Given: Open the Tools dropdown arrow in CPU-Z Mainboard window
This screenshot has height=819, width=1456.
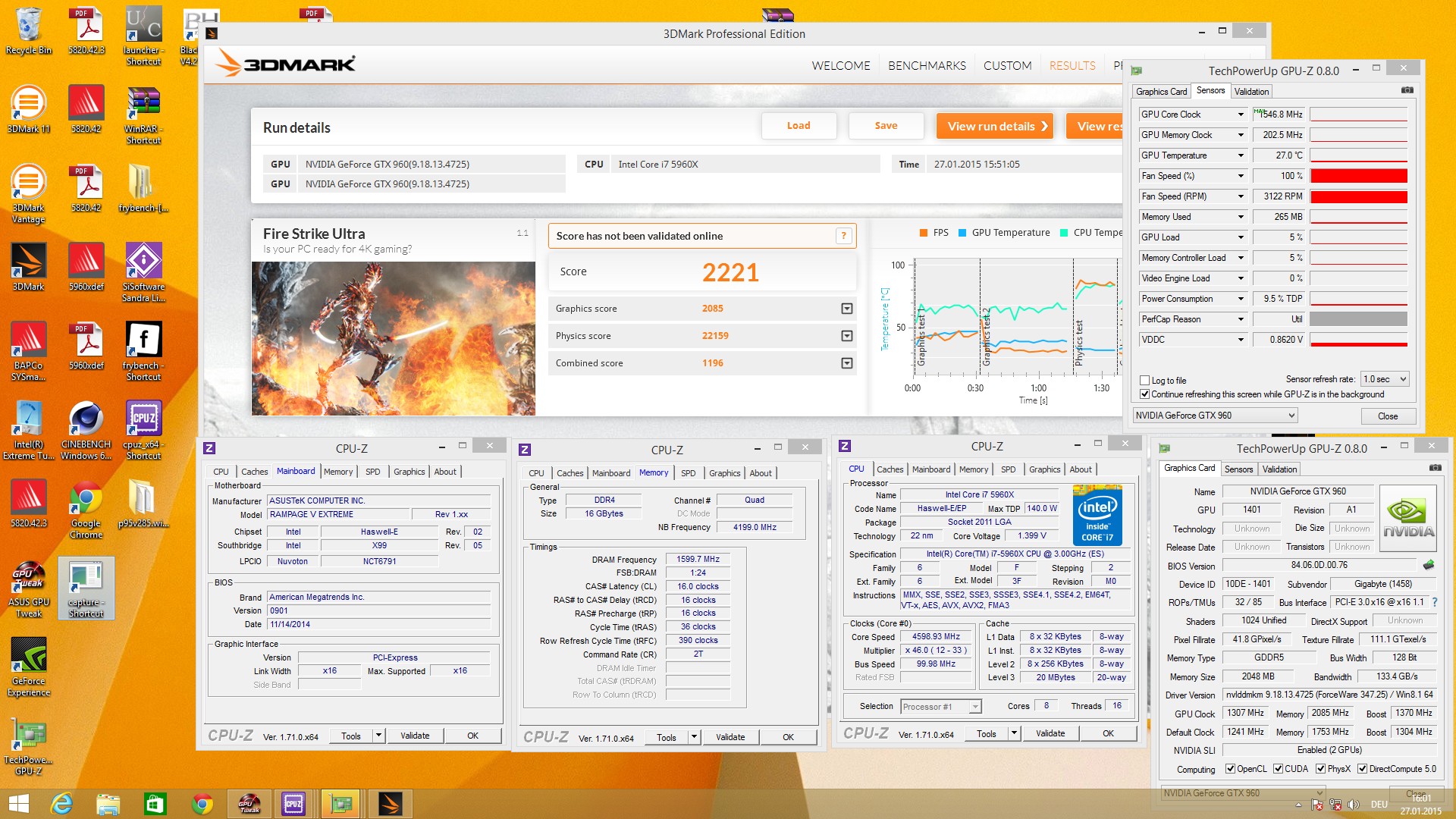Looking at the screenshot, I should tap(379, 736).
